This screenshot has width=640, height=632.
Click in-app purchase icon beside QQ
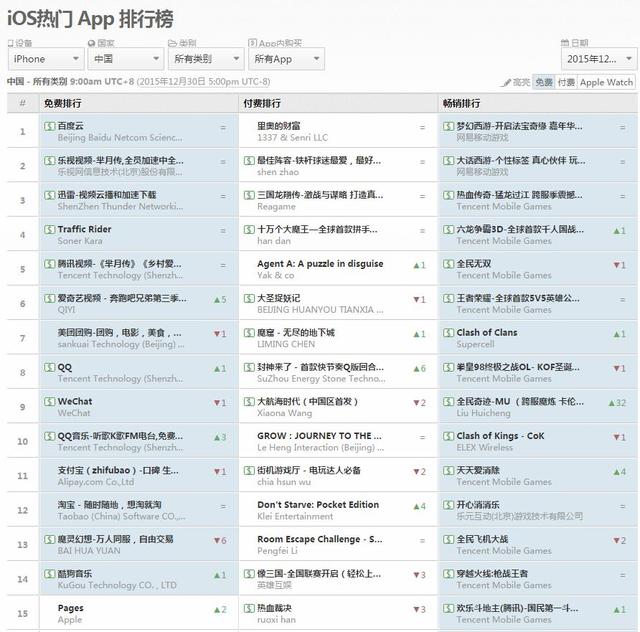tap(49, 367)
